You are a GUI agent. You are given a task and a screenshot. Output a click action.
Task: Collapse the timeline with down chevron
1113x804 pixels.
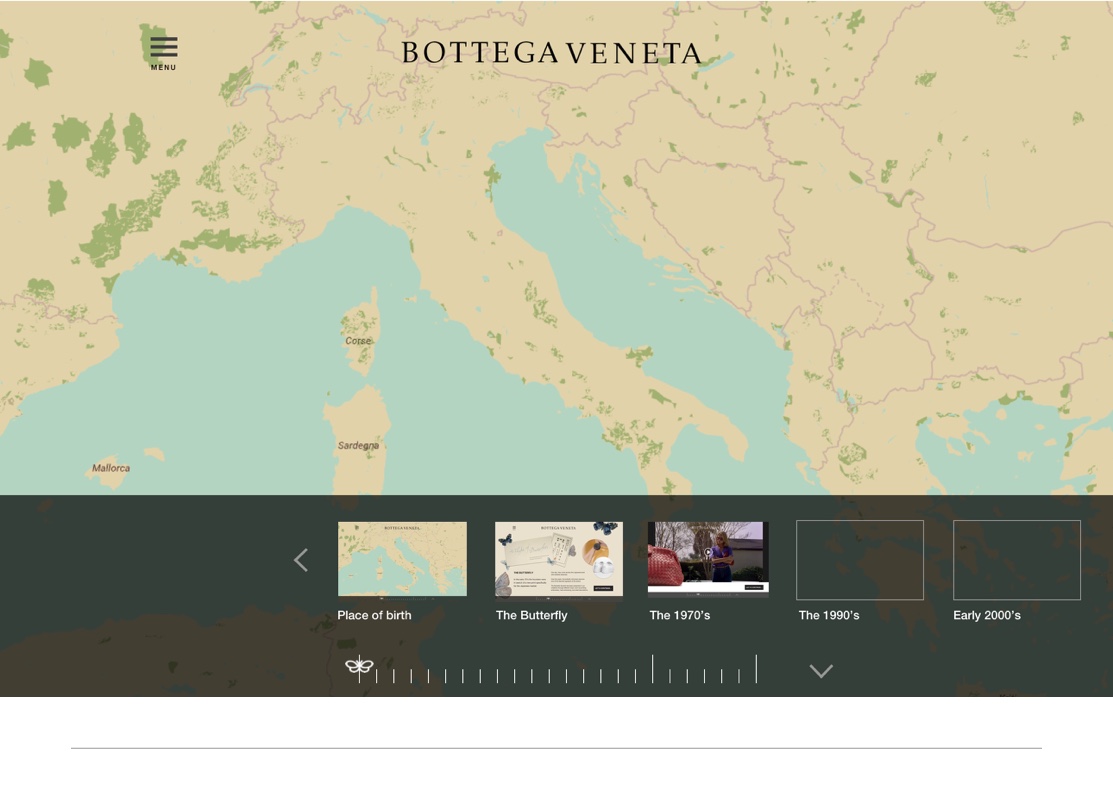[821, 671]
